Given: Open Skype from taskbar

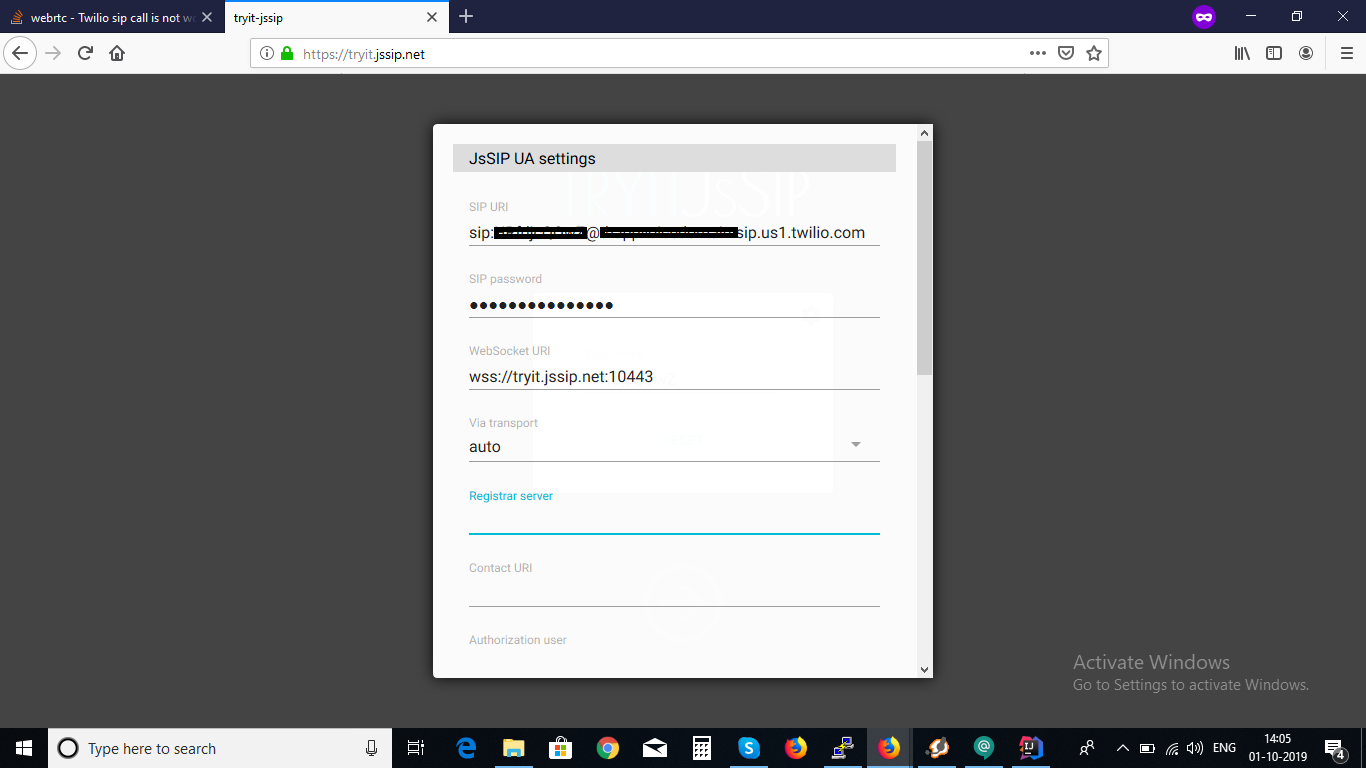Looking at the screenshot, I should (749, 748).
